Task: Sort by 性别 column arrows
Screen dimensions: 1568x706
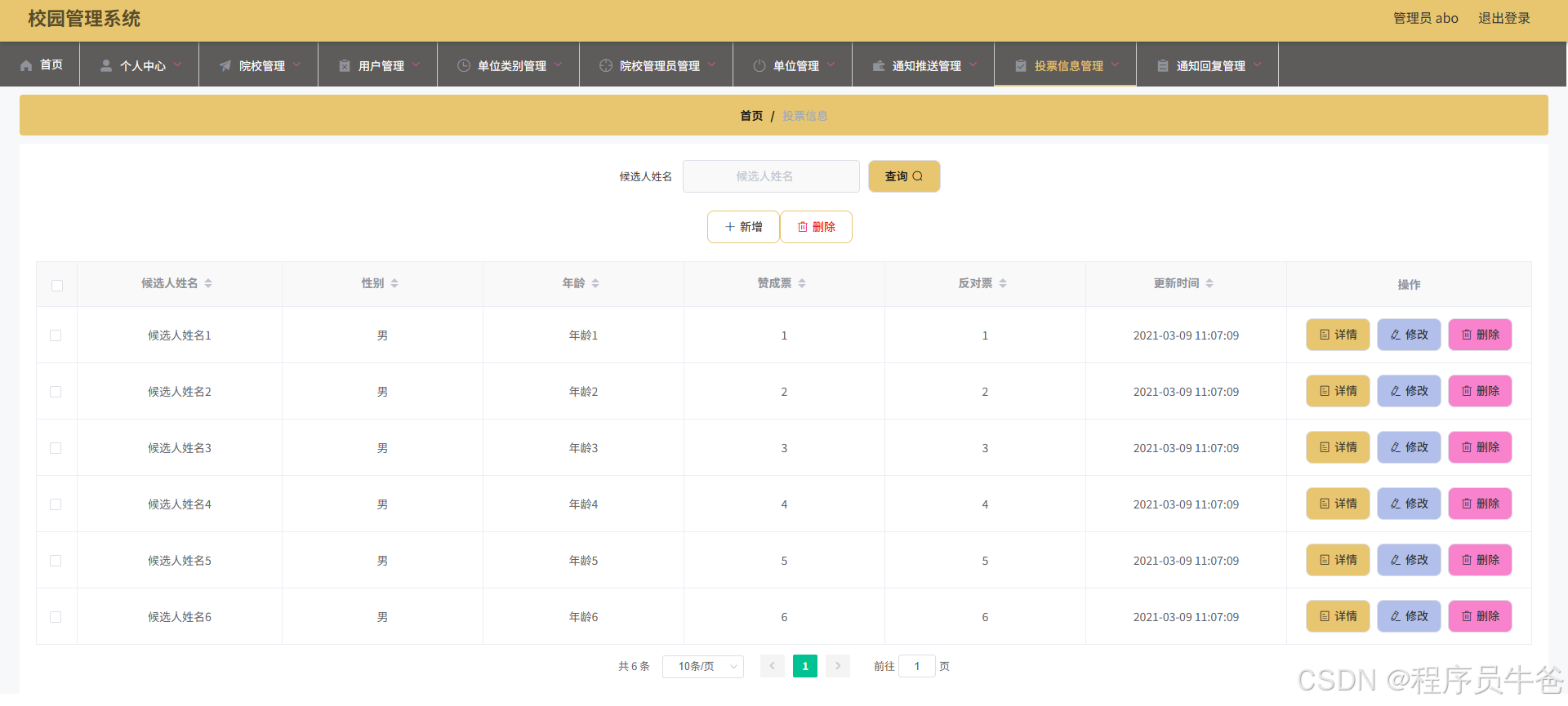Action: (394, 283)
